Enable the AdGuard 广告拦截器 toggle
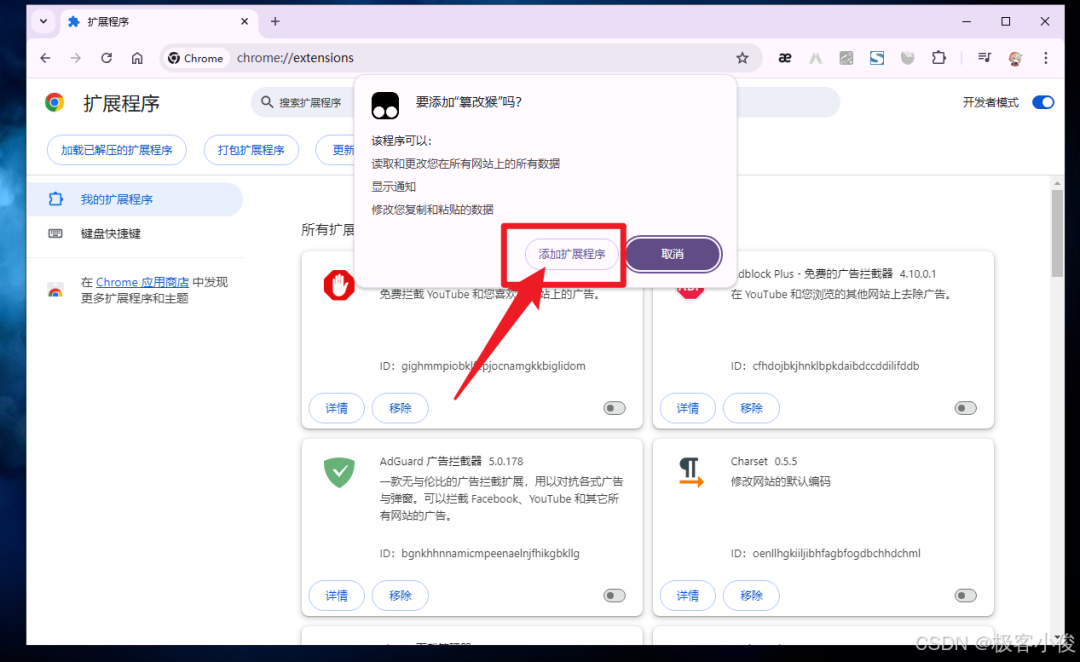Image resolution: width=1080 pixels, height=662 pixels. (x=614, y=595)
